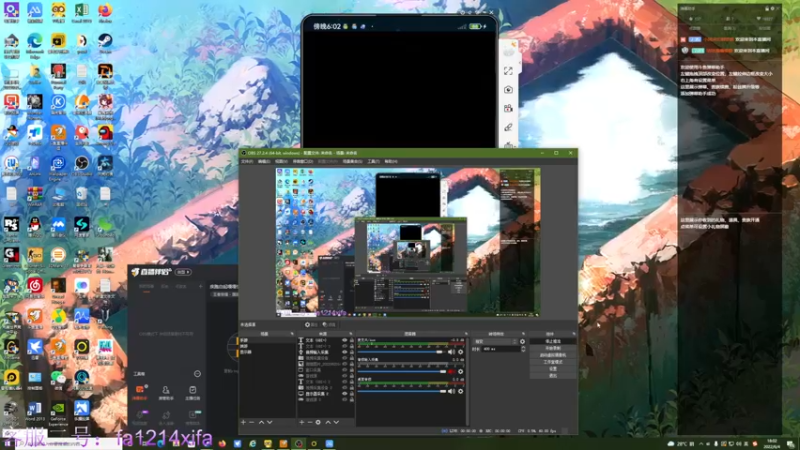The height and width of the screenshot is (450, 800).
Task: Open the View menu in OBS
Action: point(281,161)
